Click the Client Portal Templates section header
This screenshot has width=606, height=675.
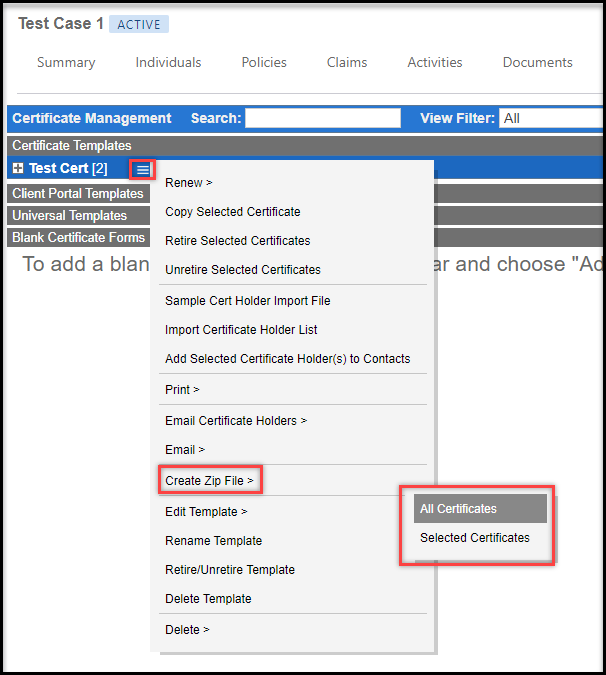click(78, 194)
